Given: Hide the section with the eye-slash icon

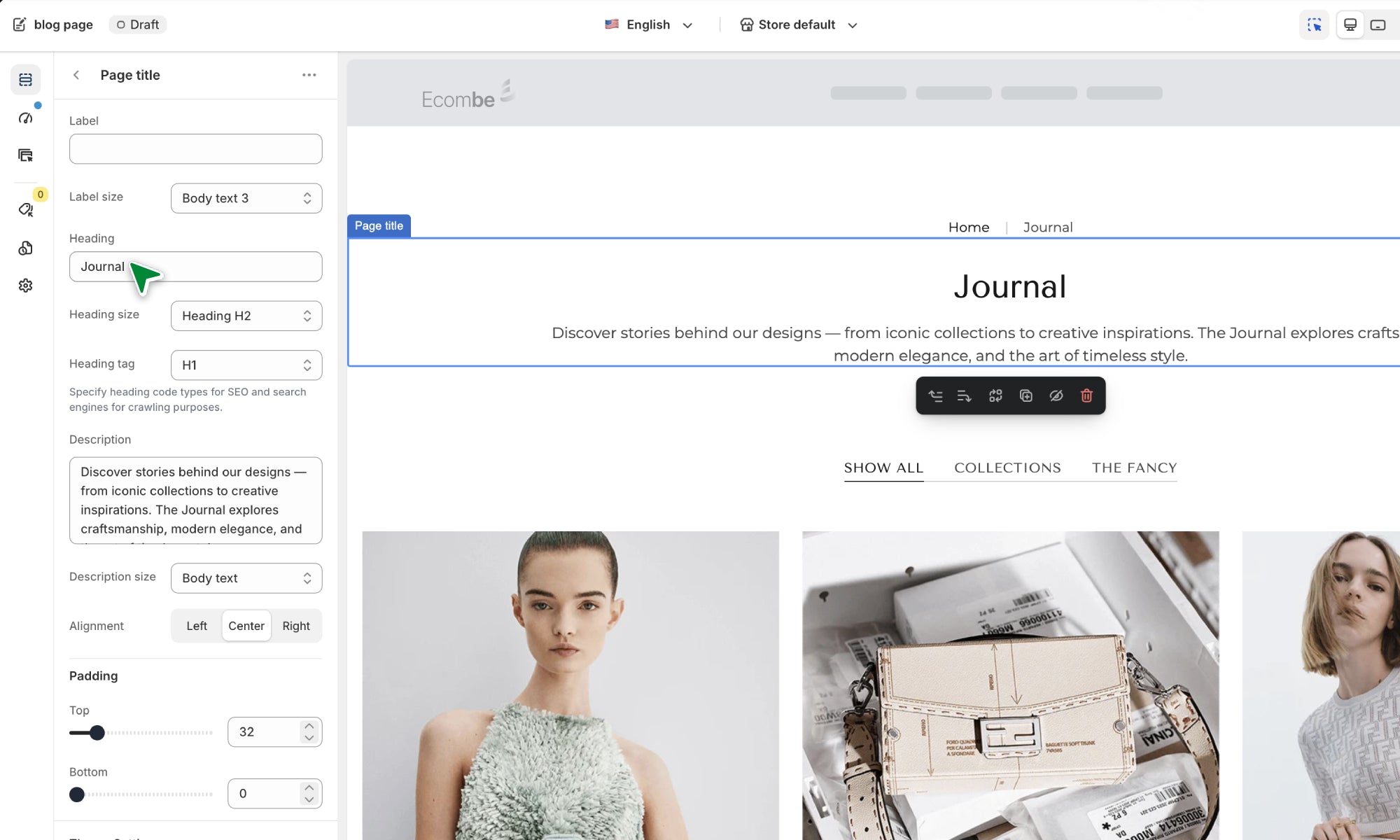Looking at the screenshot, I should pos(1056,395).
